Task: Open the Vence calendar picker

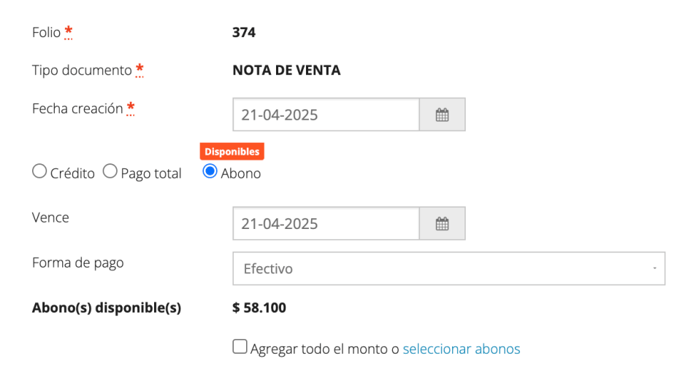Action: pyautogui.click(x=442, y=224)
